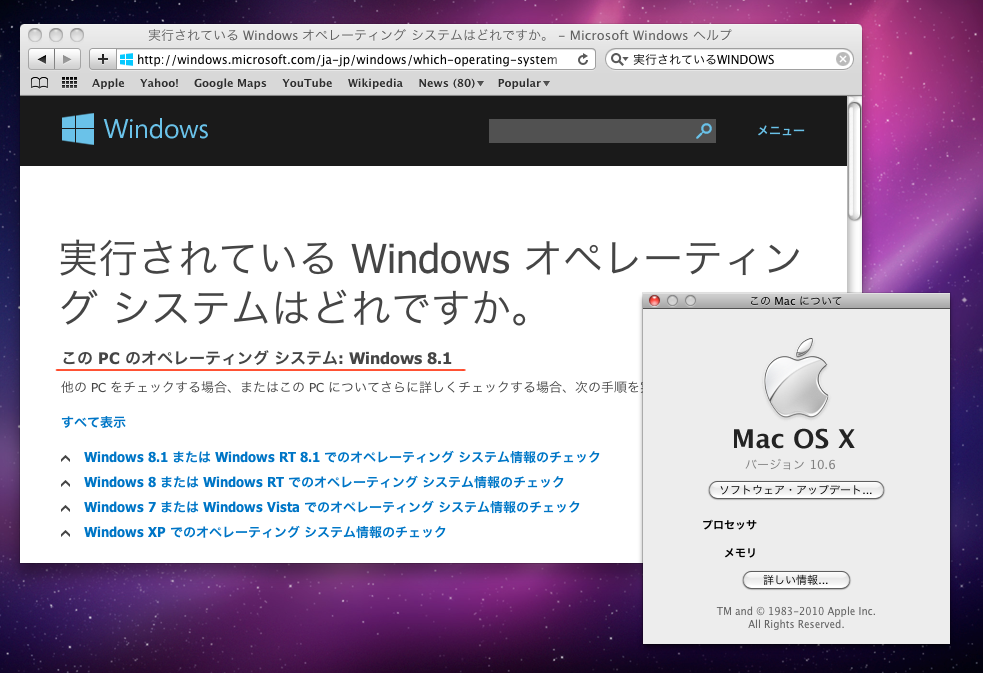Click the Apple logo in About window
Viewport: 983px width, 673px height.
pyautogui.click(x=796, y=378)
